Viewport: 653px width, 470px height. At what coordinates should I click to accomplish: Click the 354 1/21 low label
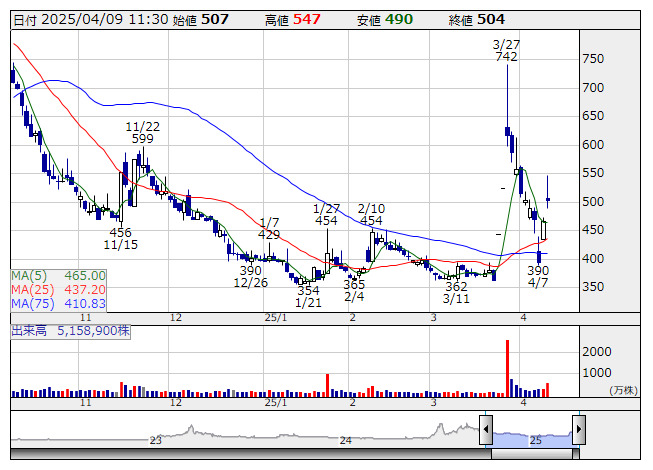point(308,296)
